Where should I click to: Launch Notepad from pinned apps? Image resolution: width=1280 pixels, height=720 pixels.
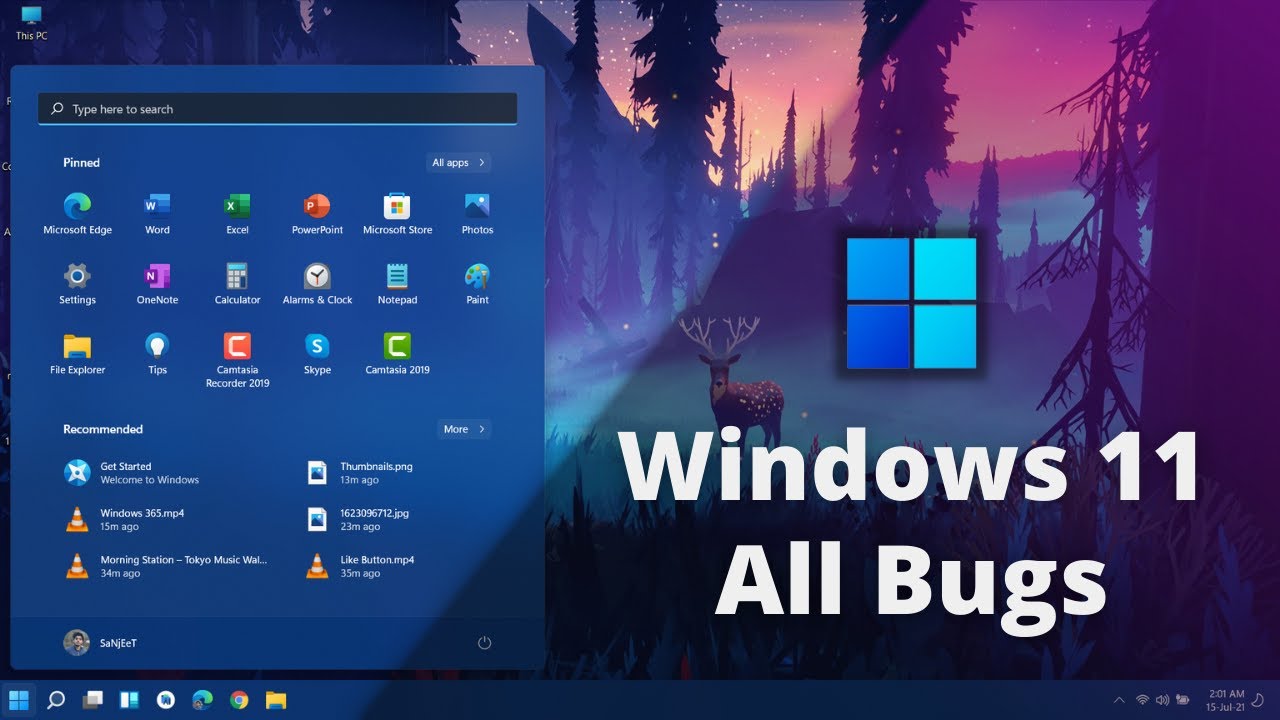[397, 284]
